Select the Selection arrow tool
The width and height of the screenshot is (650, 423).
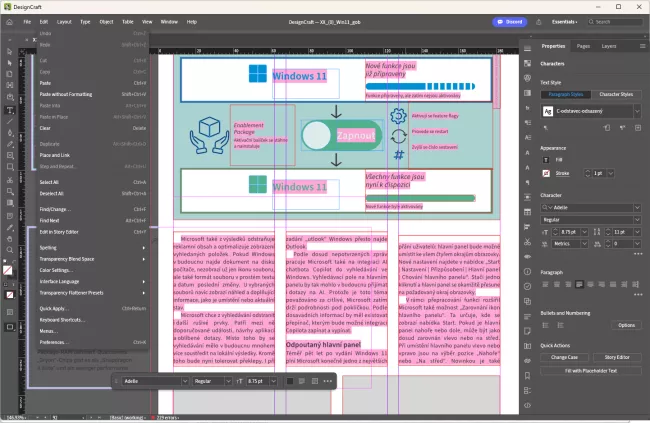(10, 52)
